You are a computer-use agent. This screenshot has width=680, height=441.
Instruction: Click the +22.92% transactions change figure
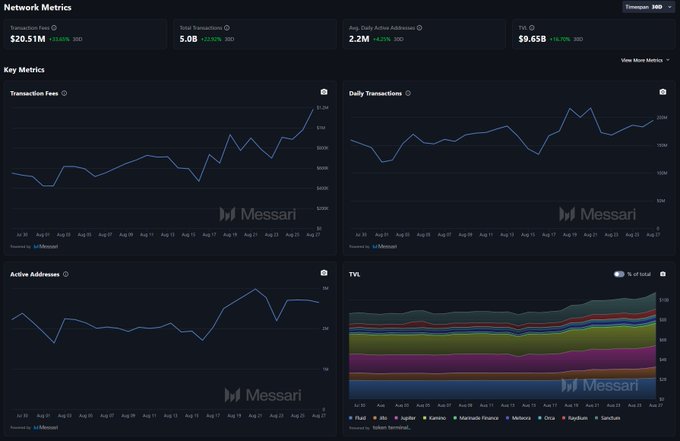click(211, 39)
